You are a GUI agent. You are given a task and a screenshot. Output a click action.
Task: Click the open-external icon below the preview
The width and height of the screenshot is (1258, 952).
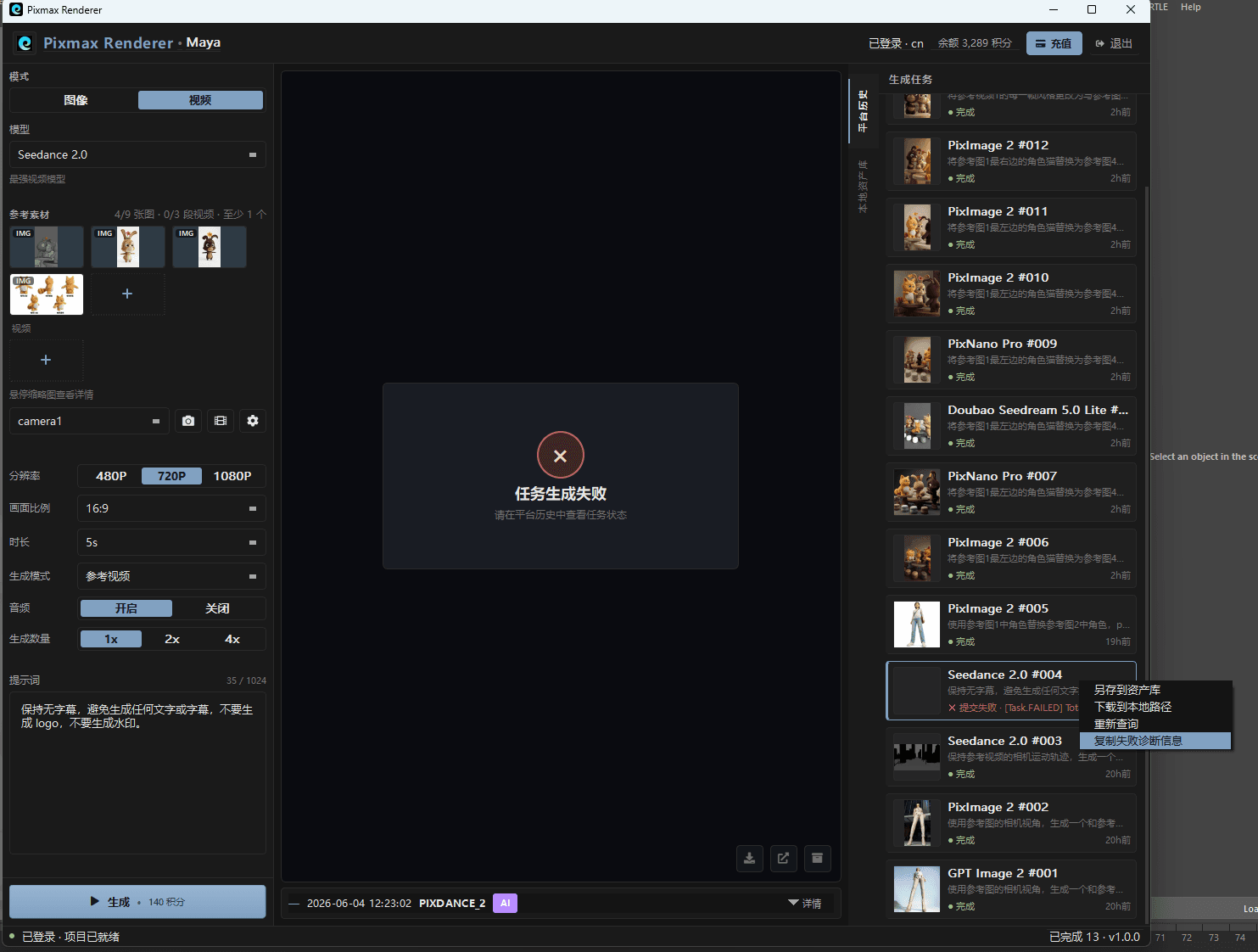coord(784,858)
